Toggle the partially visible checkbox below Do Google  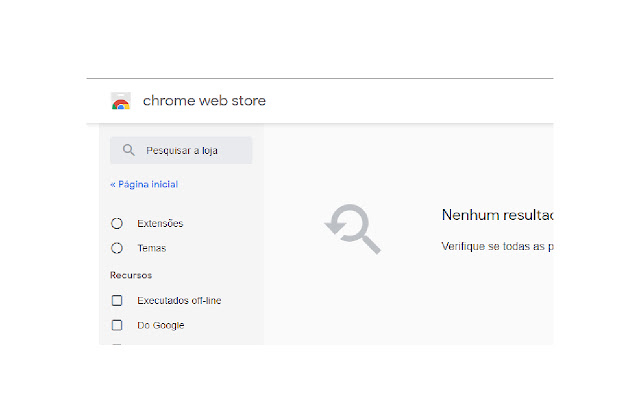(x=117, y=344)
